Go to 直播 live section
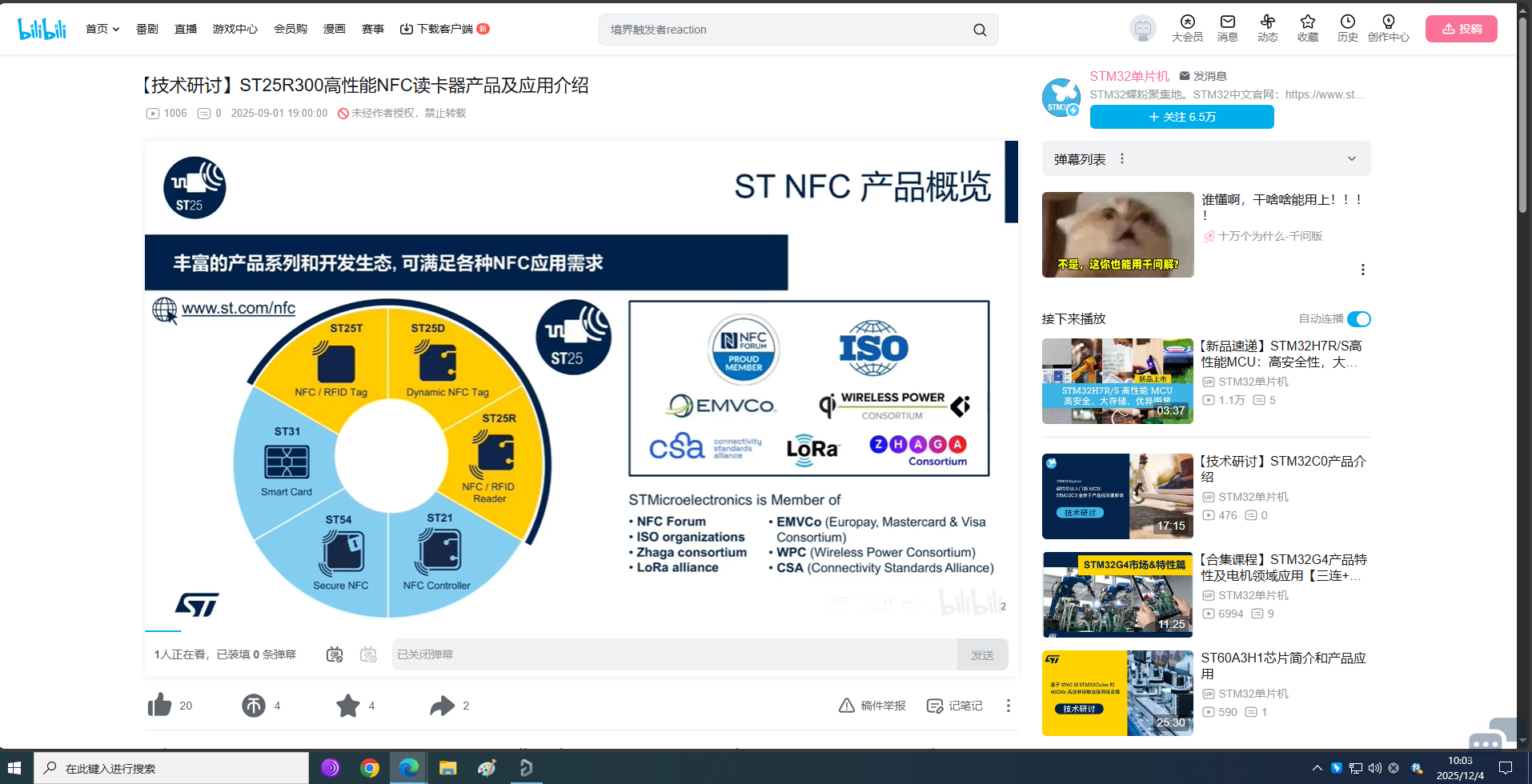The image size is (1532, 784). click(186, 29)
